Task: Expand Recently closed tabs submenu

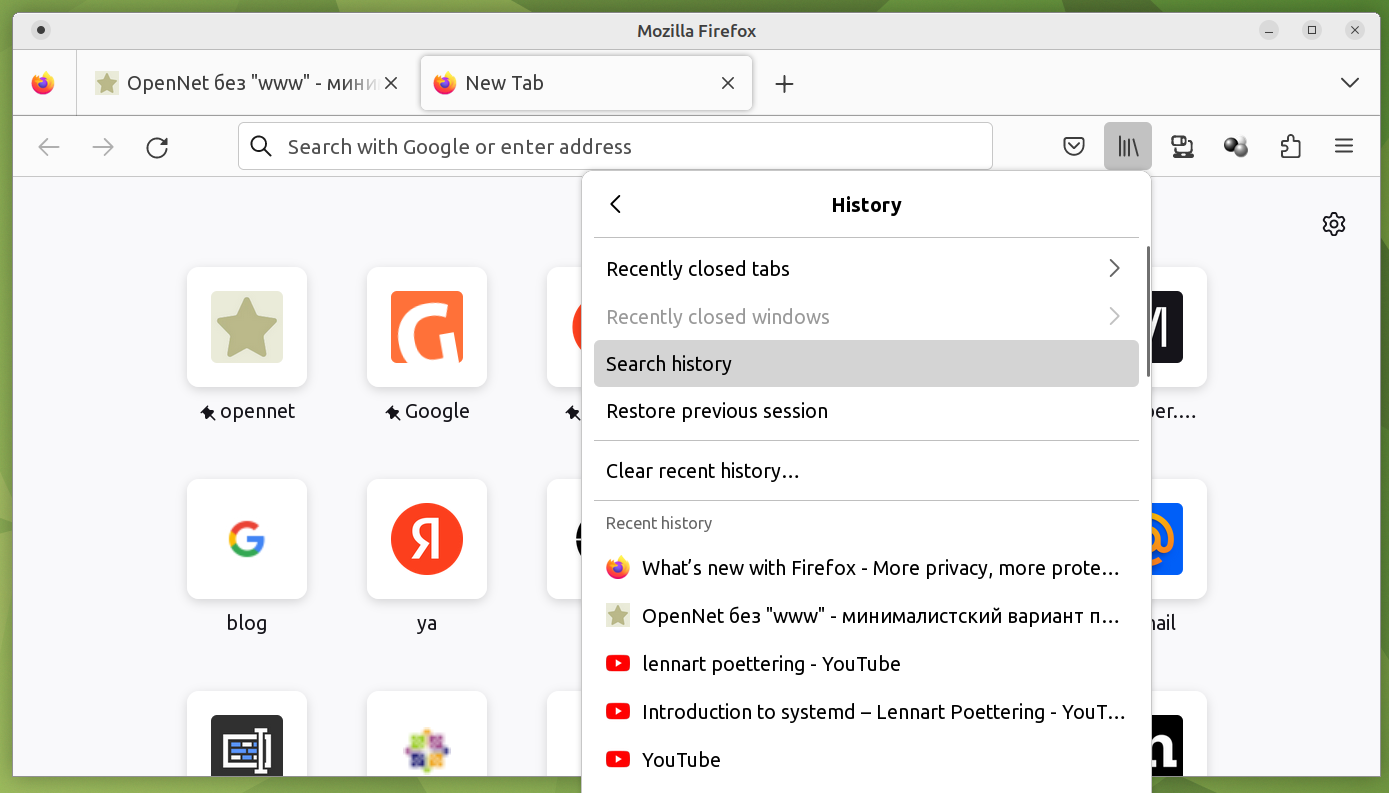Action: [866, 269]
